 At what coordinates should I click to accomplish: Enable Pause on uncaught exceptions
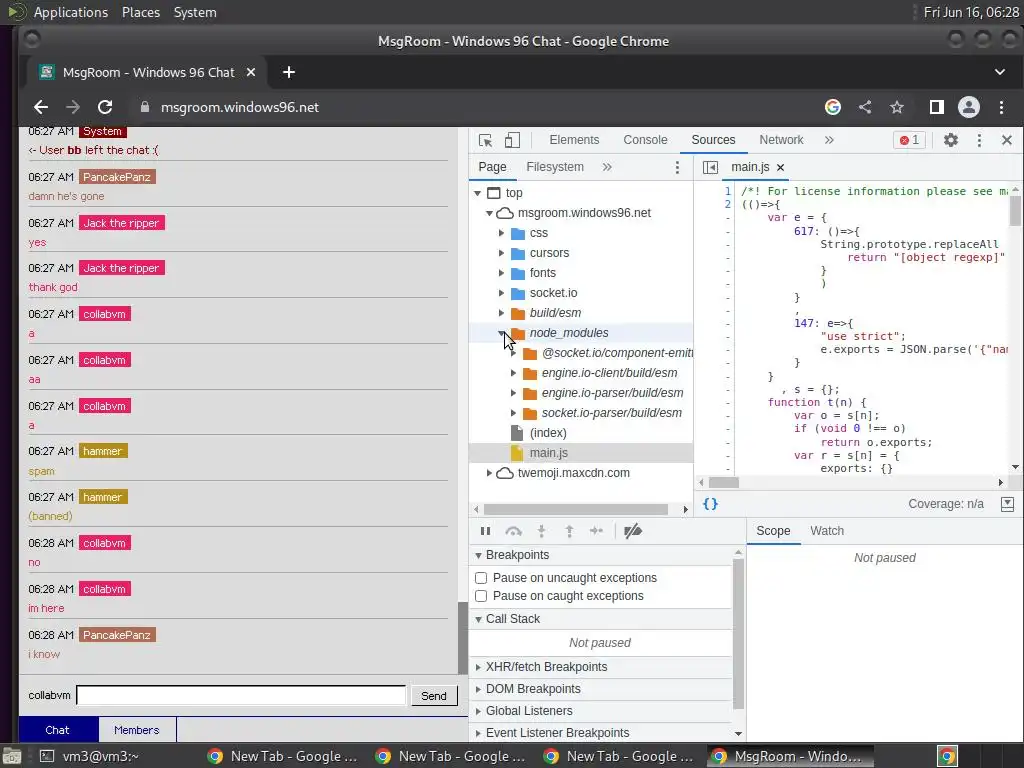(481, 578)
